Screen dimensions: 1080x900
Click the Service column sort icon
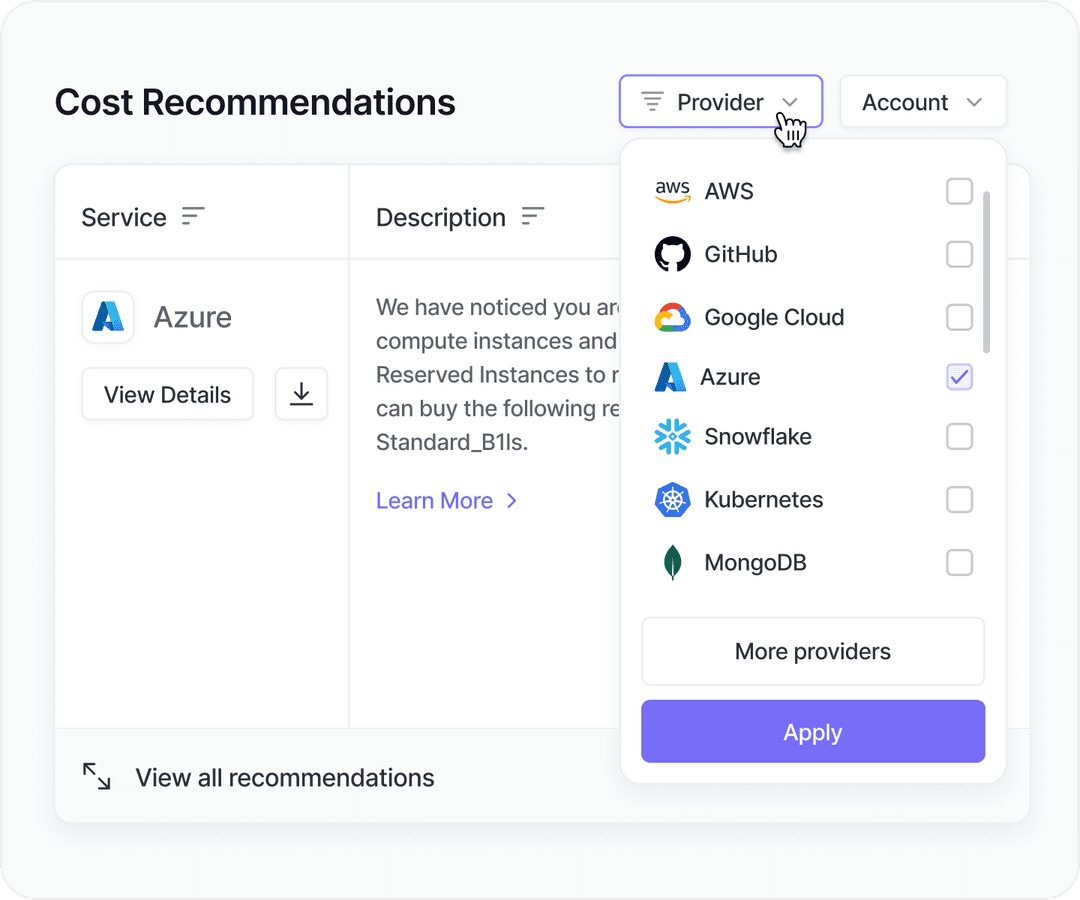193,217
